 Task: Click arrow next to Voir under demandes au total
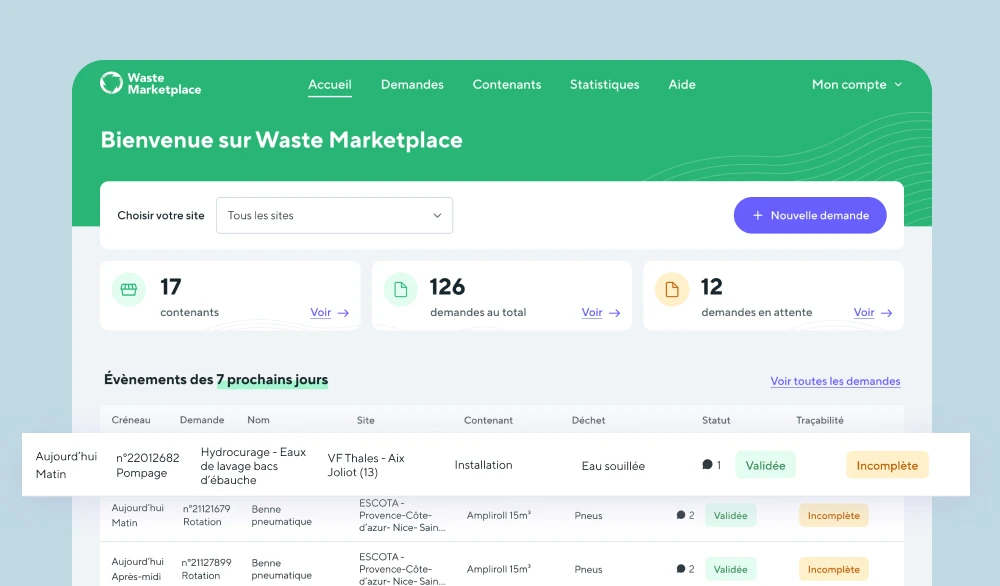[x=614, y=313]
